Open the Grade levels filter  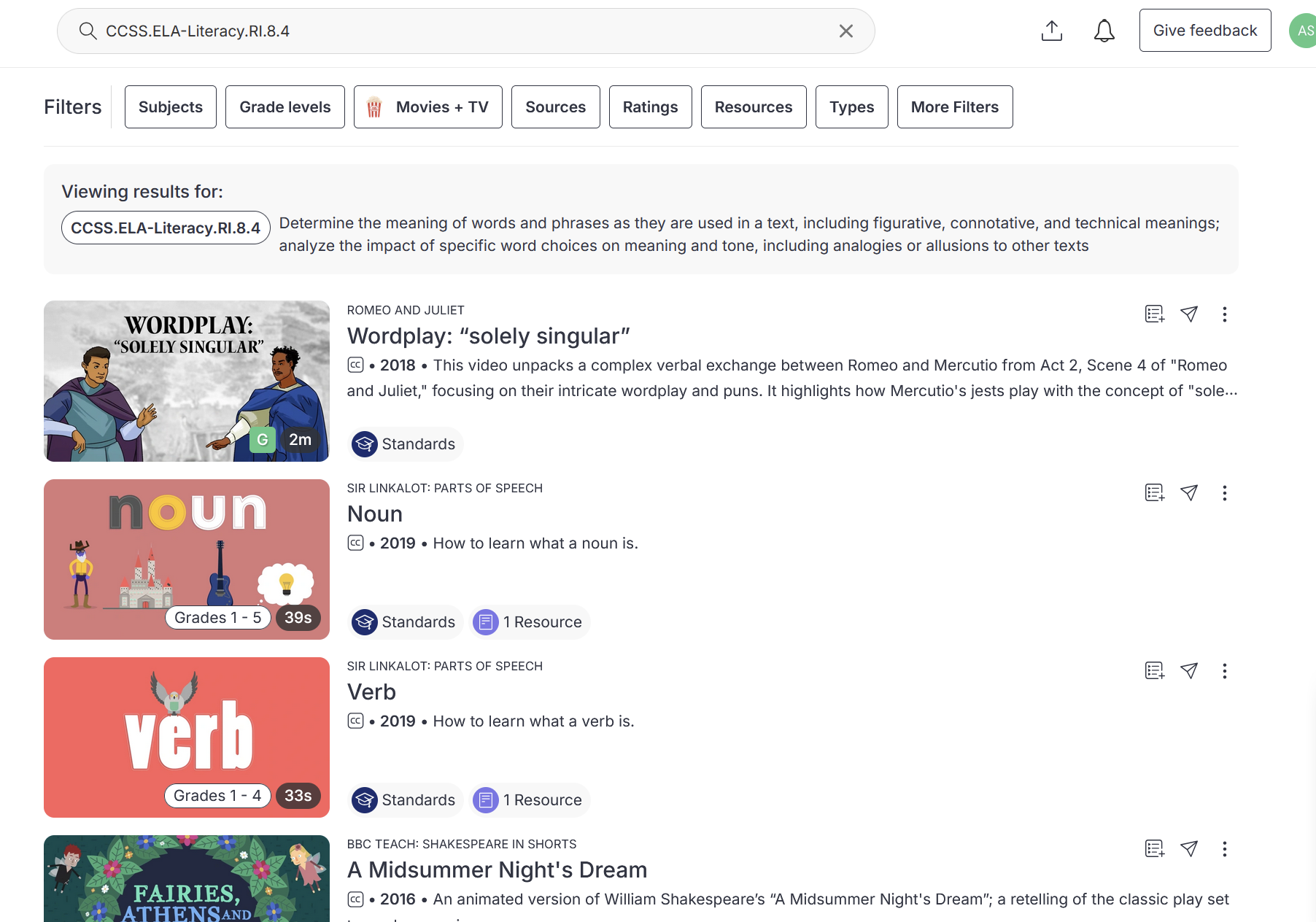285,106
